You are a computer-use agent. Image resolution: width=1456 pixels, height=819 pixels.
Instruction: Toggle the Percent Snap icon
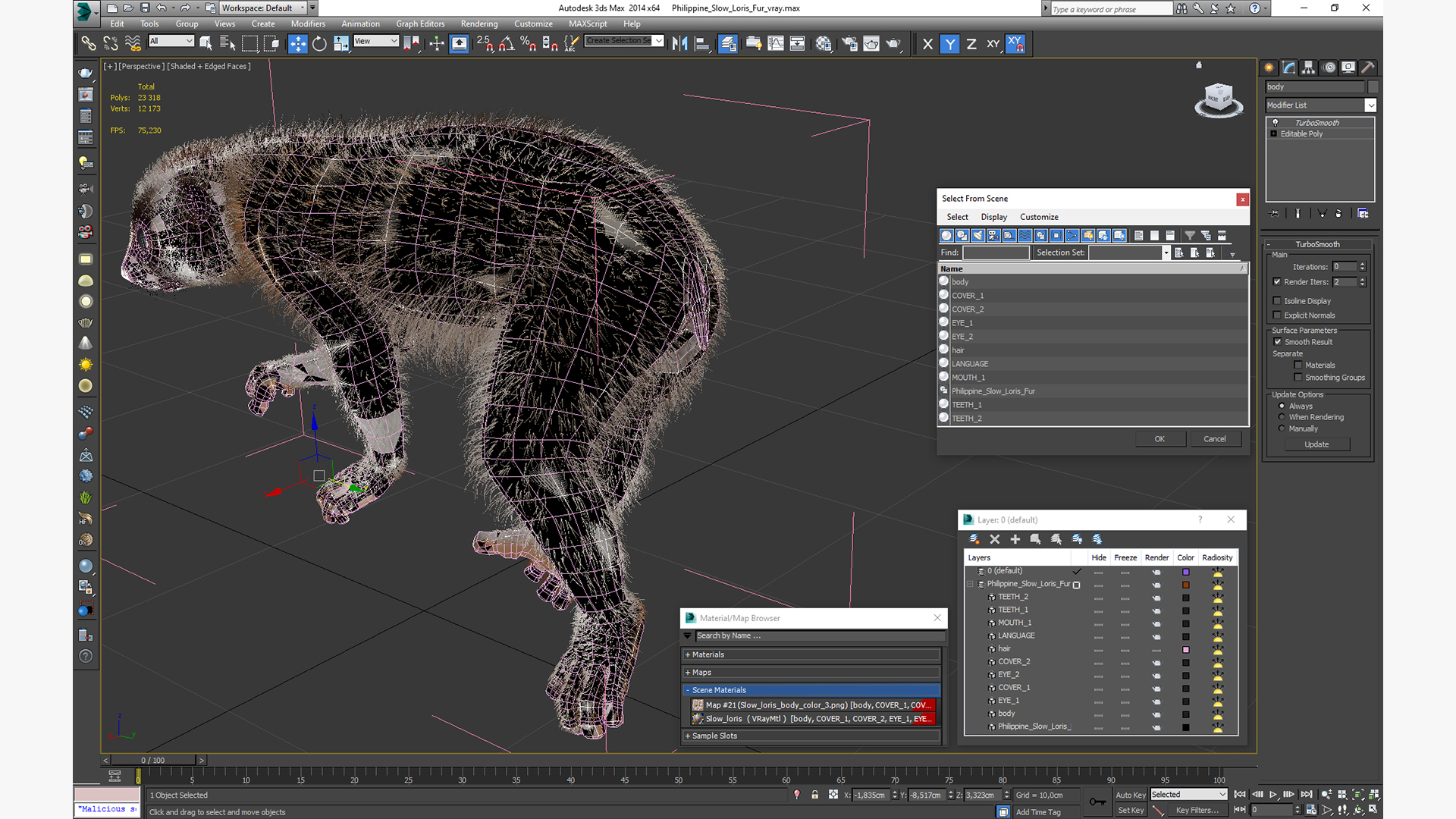click(x=529, y=44)
